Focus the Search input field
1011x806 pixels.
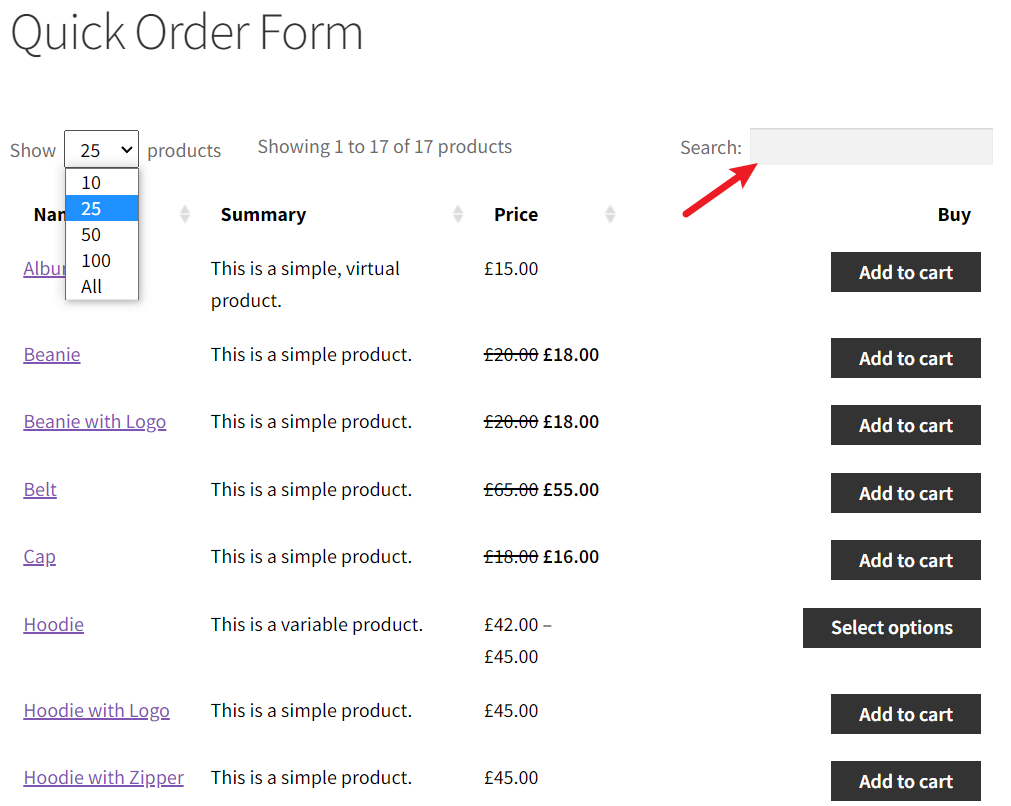pos(871,147)
